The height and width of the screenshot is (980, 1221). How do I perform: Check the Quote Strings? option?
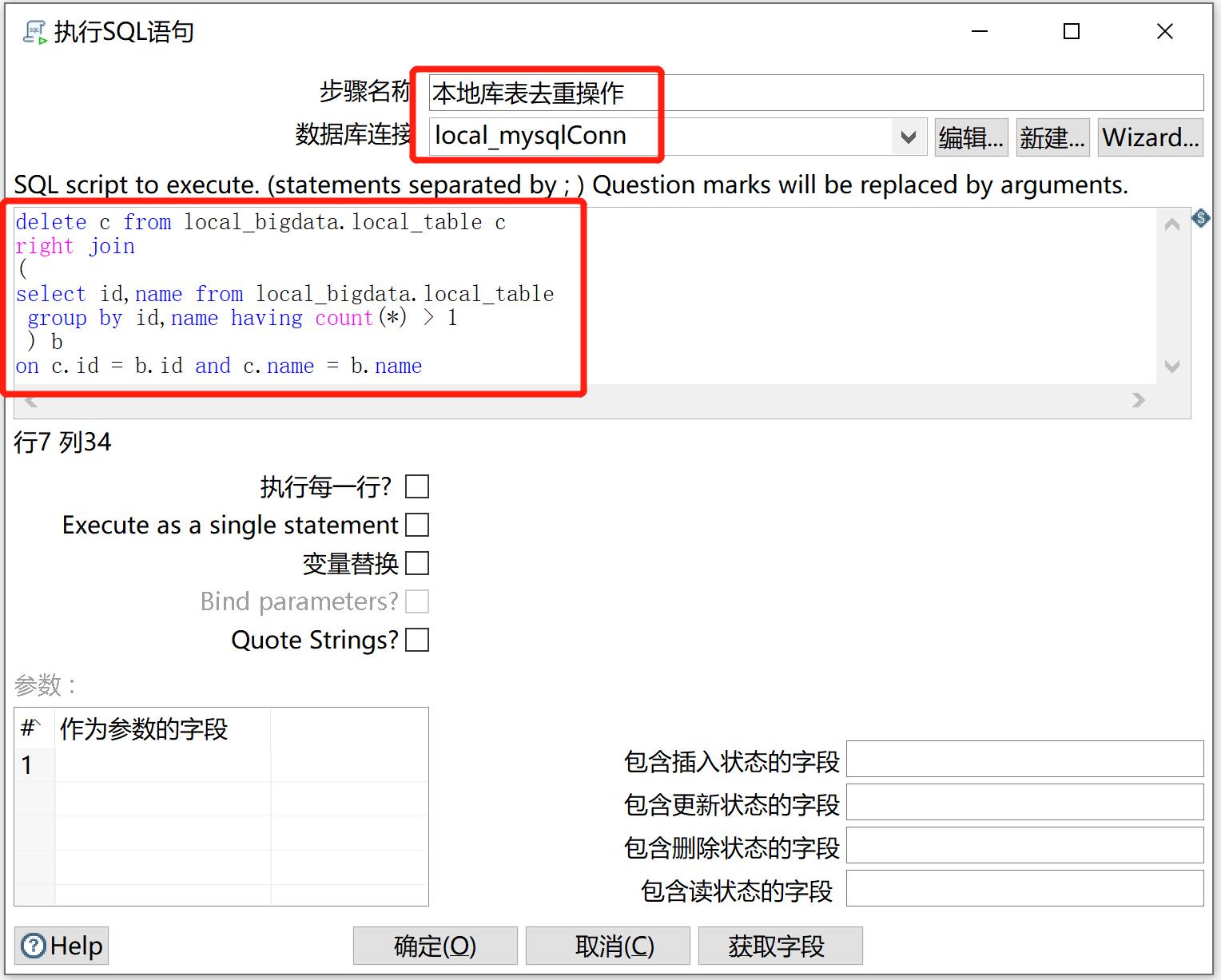click(417, 640)
